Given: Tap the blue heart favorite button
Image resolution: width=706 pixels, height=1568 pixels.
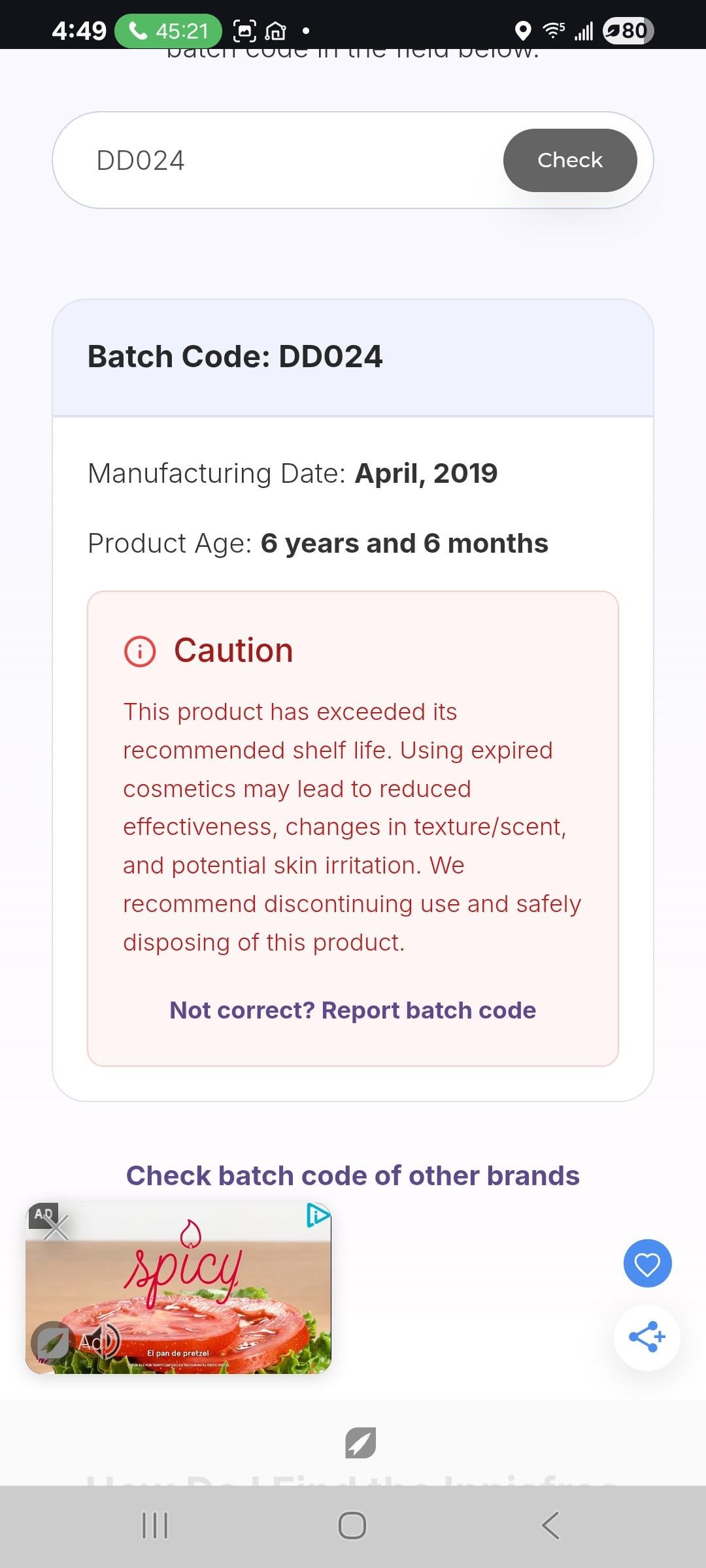Looking at the screenshot, I should pos(647,1264).
